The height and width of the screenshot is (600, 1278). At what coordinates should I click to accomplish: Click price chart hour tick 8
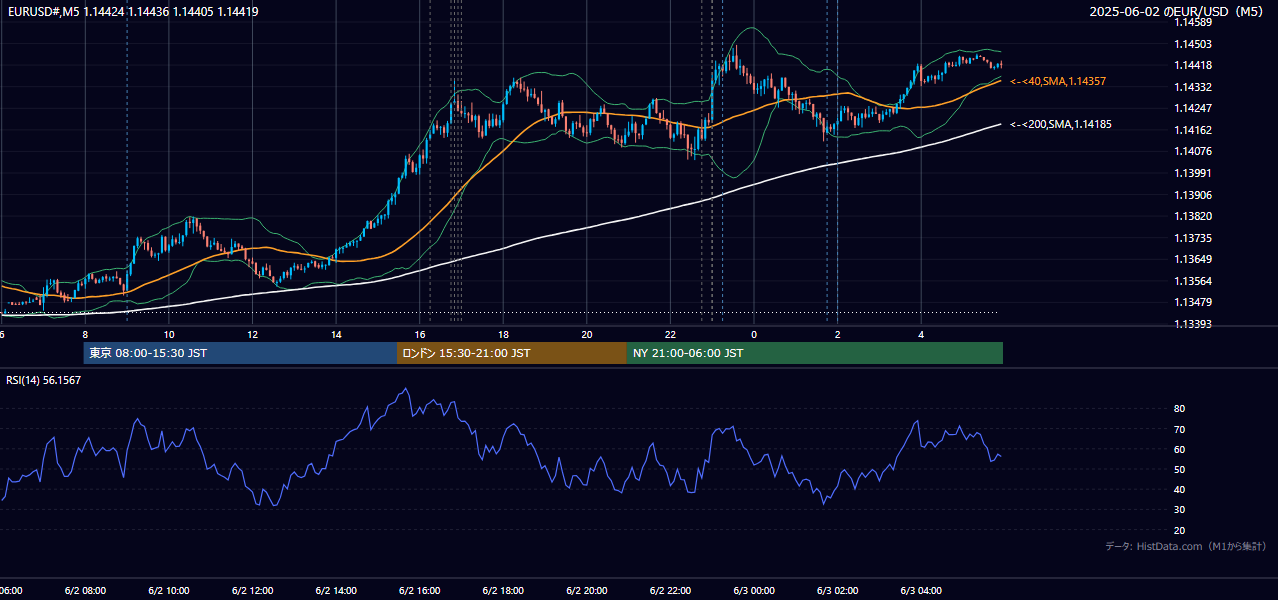(x=85, y=334)
